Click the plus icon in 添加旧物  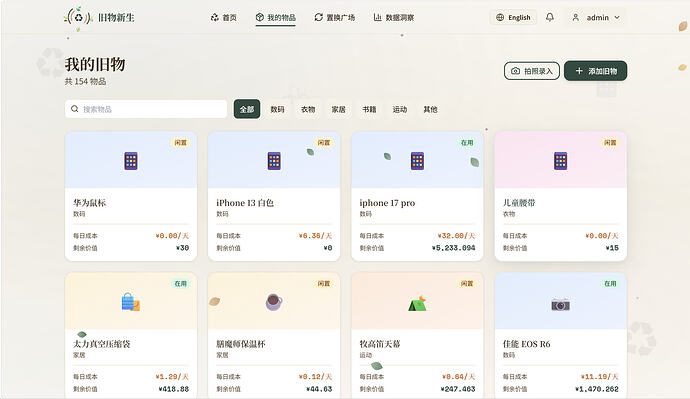[579, 71]
